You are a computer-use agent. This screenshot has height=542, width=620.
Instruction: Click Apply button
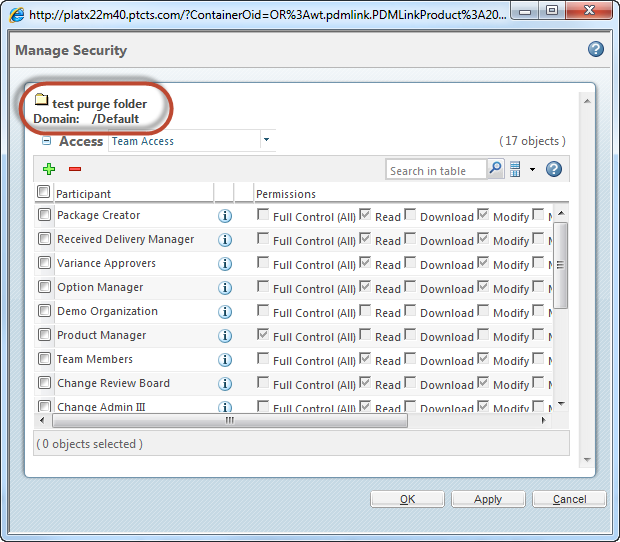tap(488, 499)
